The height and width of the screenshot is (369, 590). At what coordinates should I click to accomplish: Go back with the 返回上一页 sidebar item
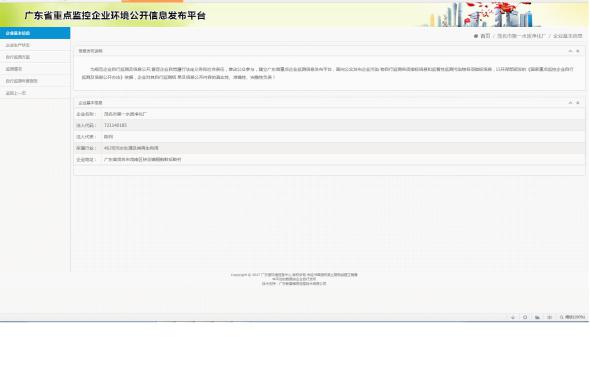[35, 93]
